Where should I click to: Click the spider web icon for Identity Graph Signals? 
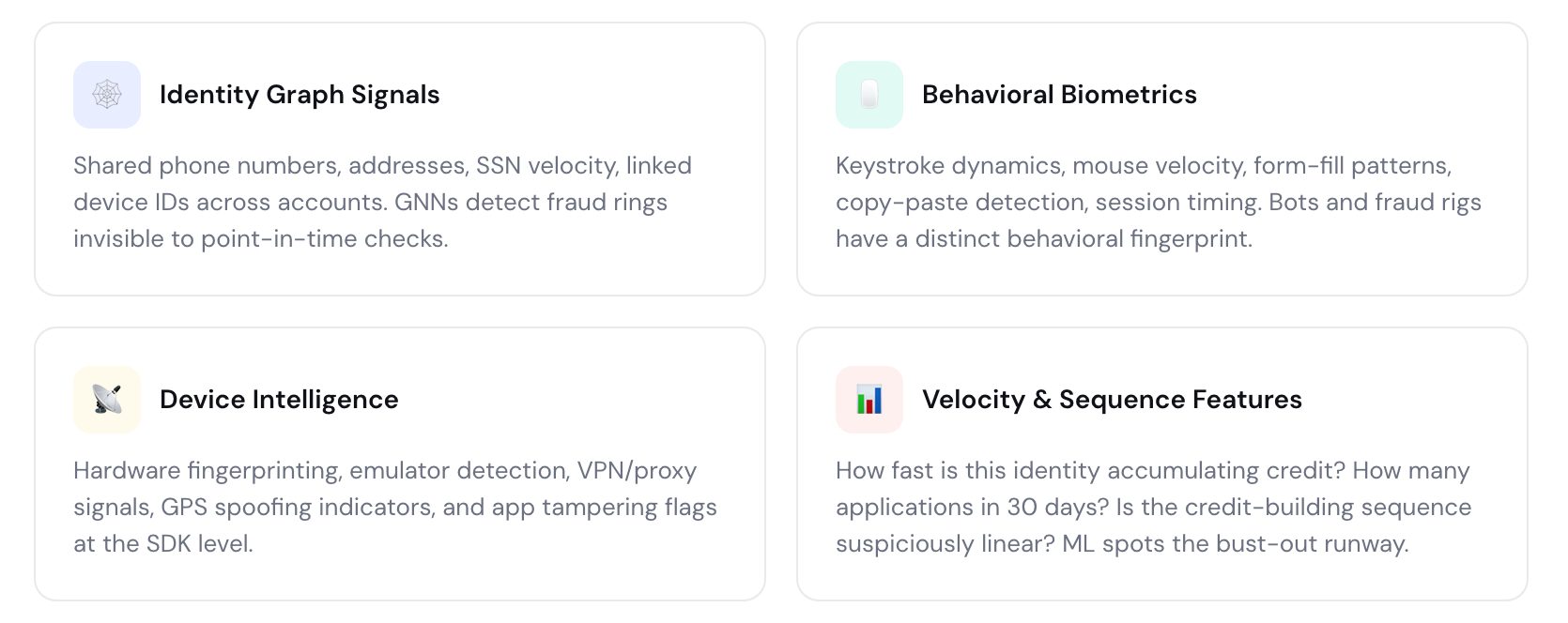[x=107, y=95]
